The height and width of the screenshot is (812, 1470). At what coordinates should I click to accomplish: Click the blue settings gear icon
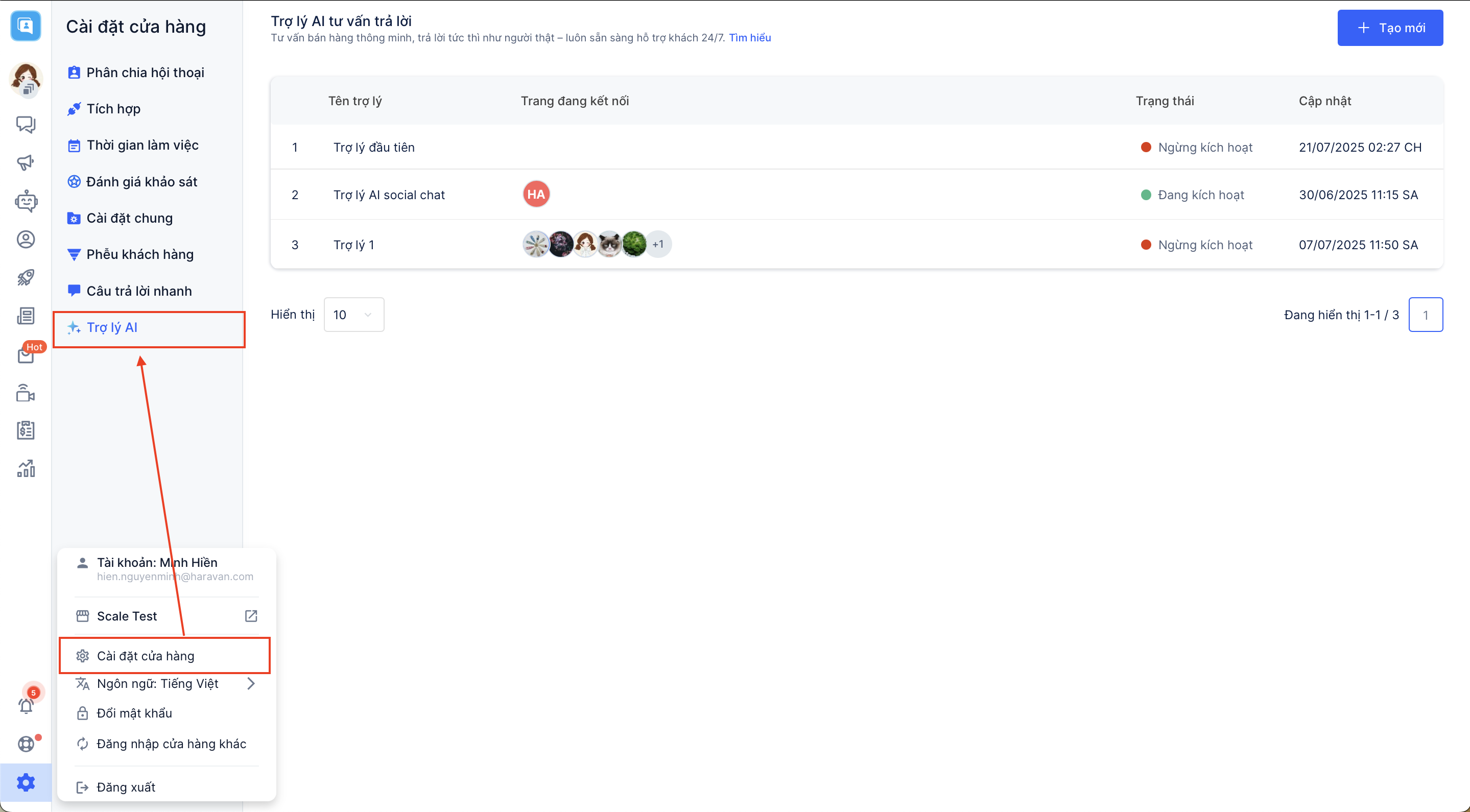[x=26, y=782]
